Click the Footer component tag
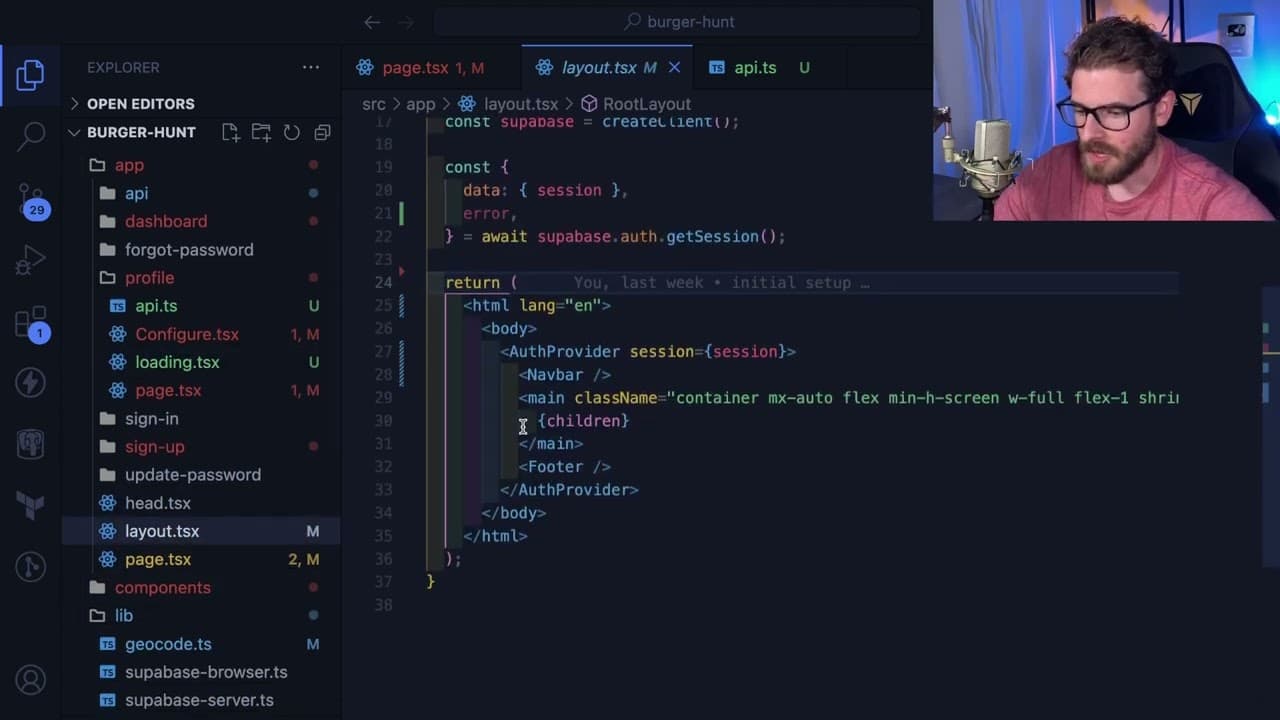Screen dimensions: 1280x720 (x=564, y=467)
